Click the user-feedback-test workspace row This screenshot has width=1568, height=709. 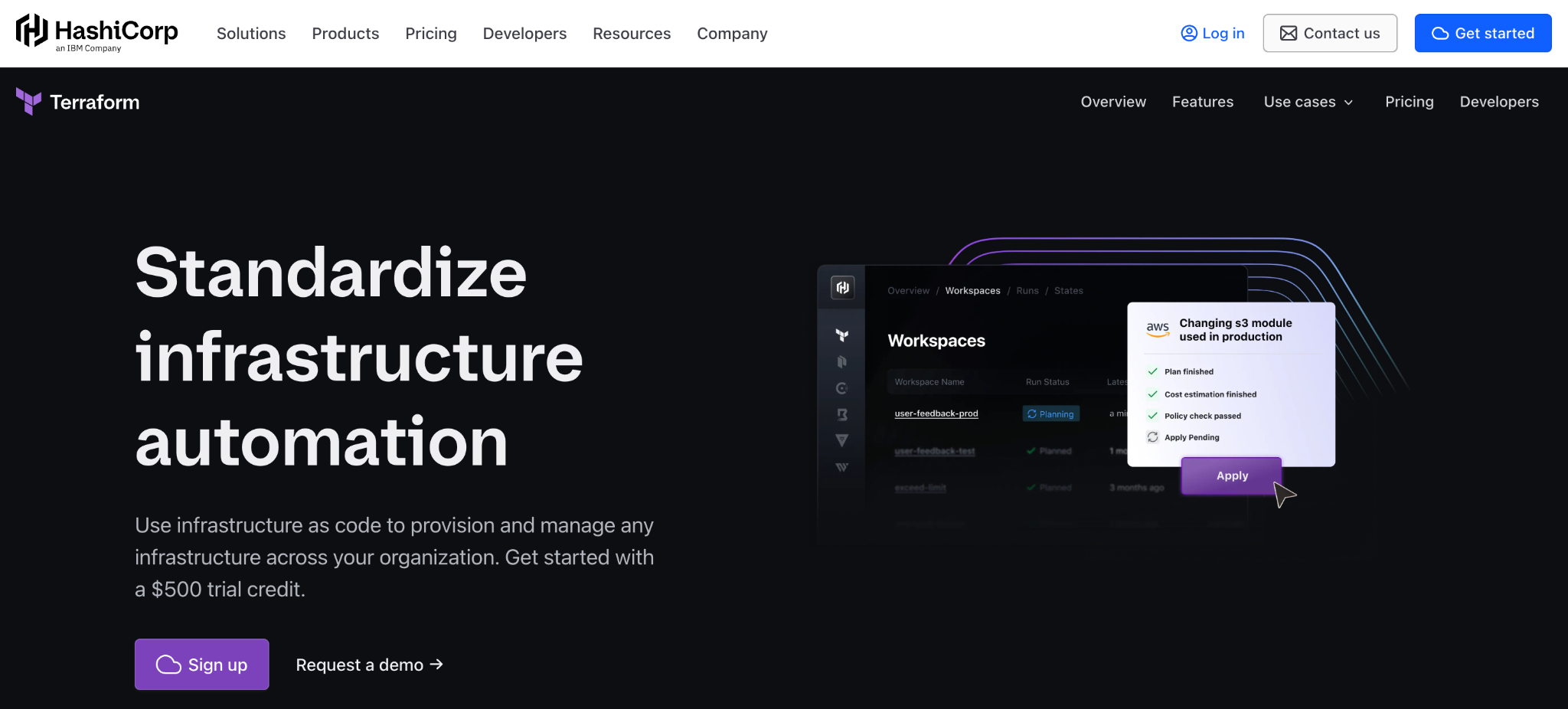point(935,451)
